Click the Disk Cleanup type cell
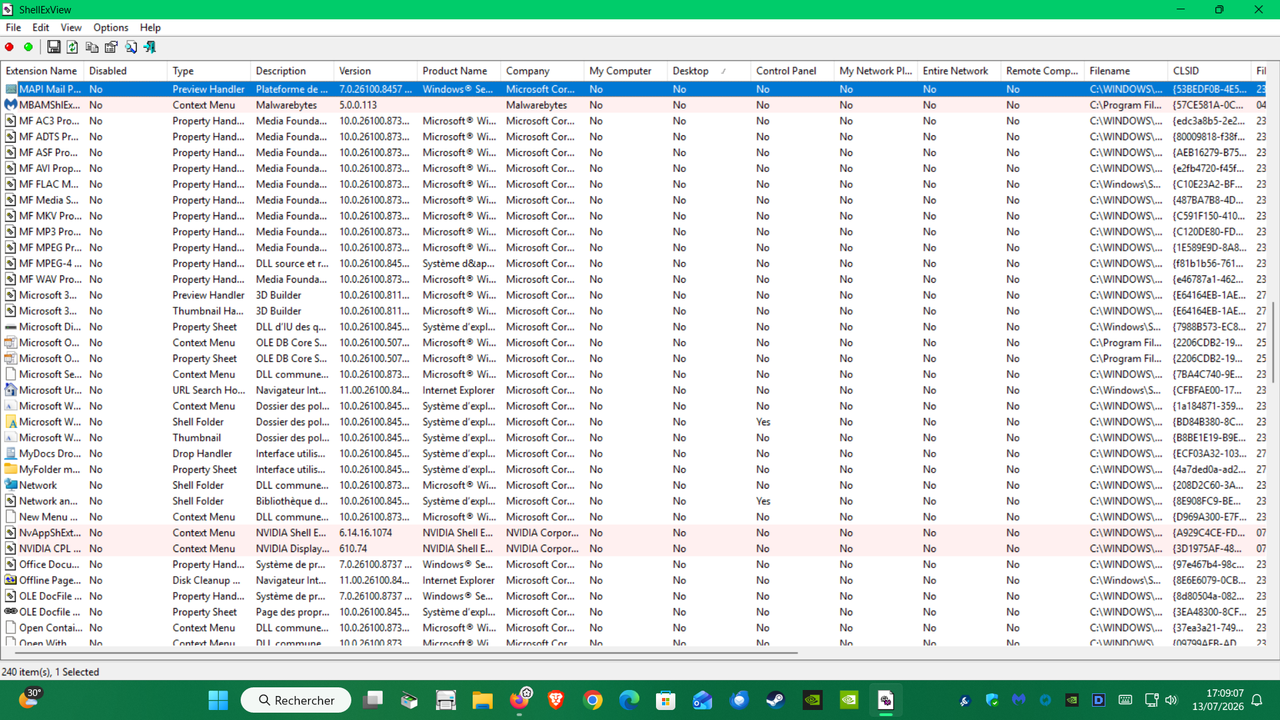The width and height of the screenshot is (1280, 720). [208, 580]
